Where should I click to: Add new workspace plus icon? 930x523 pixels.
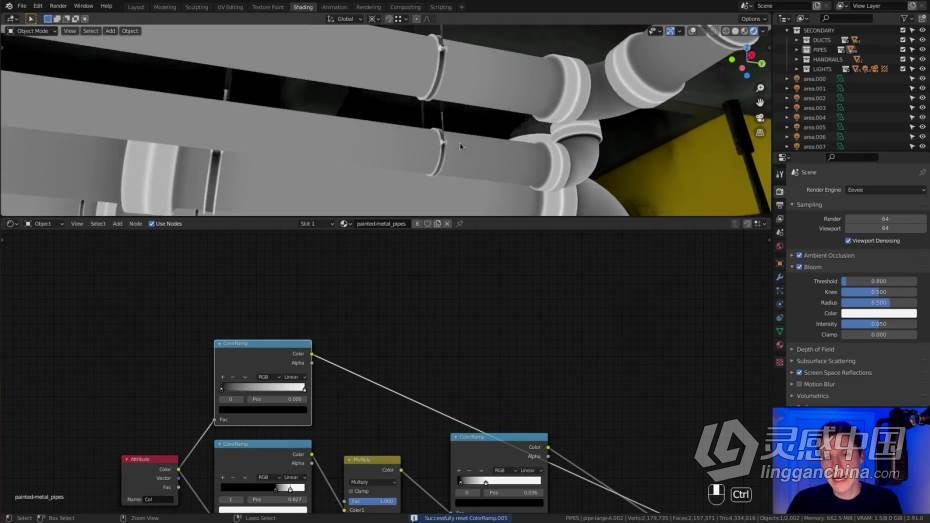[x=462, y=7]
